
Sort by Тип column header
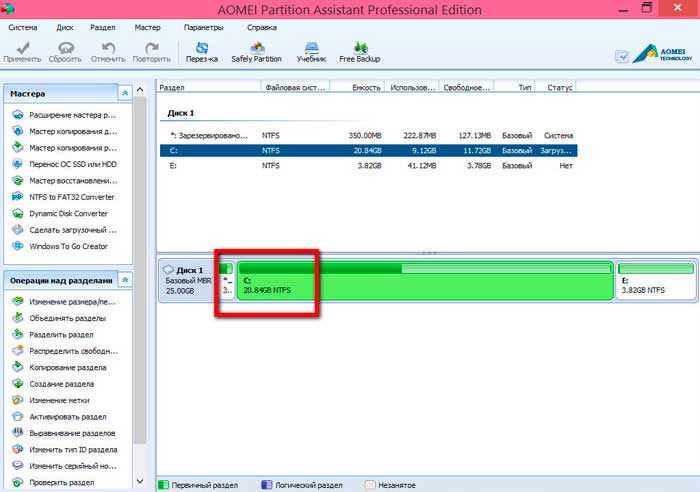coord(515,88)
